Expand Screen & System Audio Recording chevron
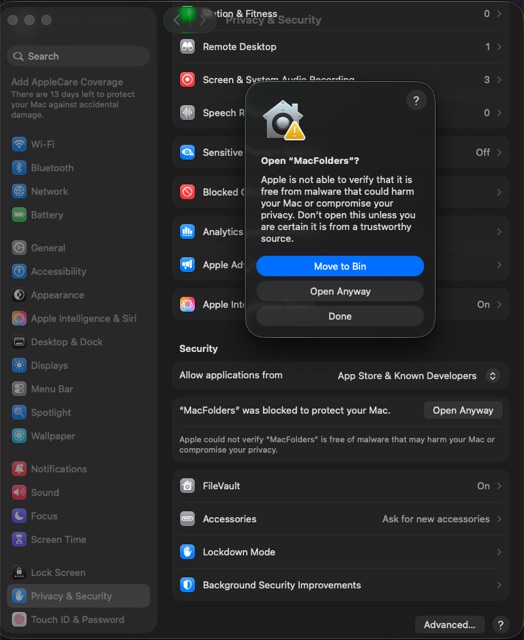The height and width of the screenshot is (640, 524). tap(499, 80)
